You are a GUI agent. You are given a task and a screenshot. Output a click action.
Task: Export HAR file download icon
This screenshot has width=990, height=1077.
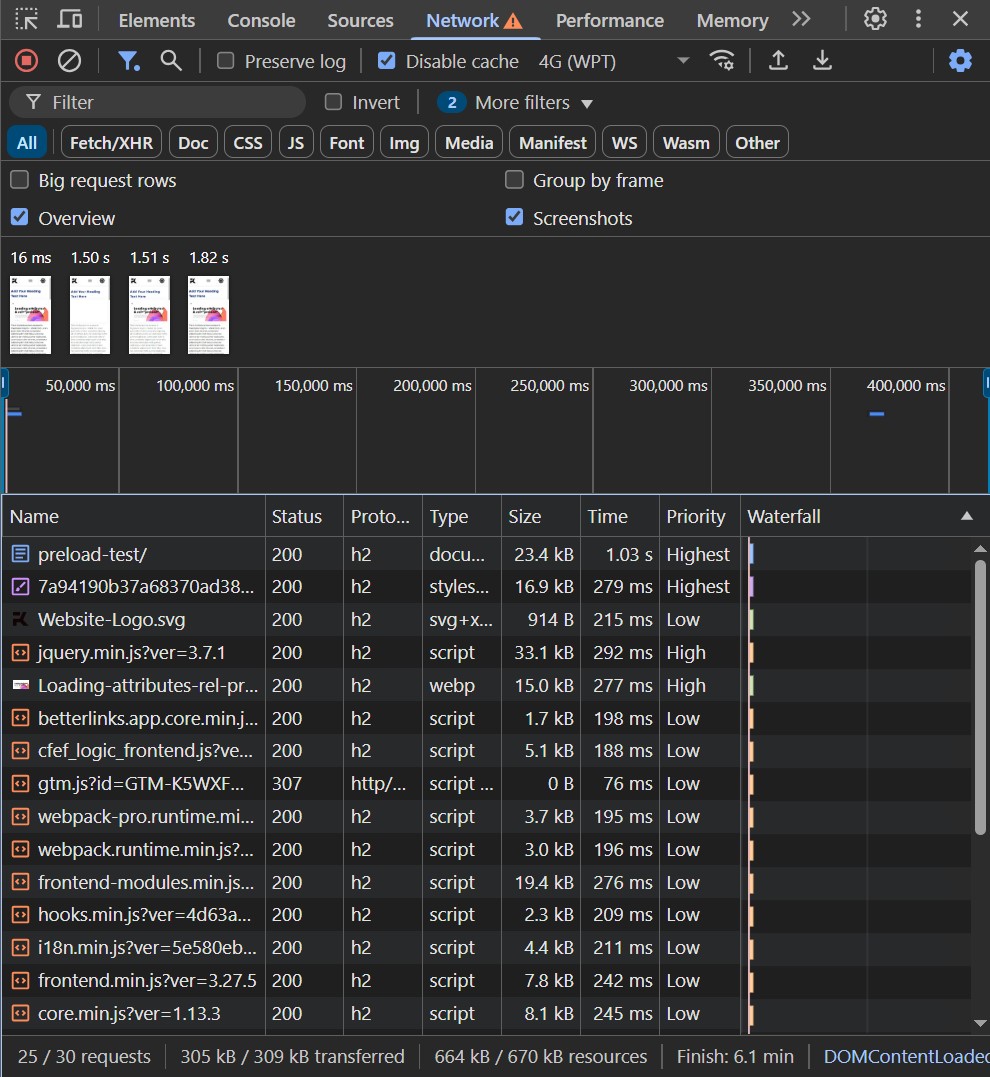pos(822,61)
